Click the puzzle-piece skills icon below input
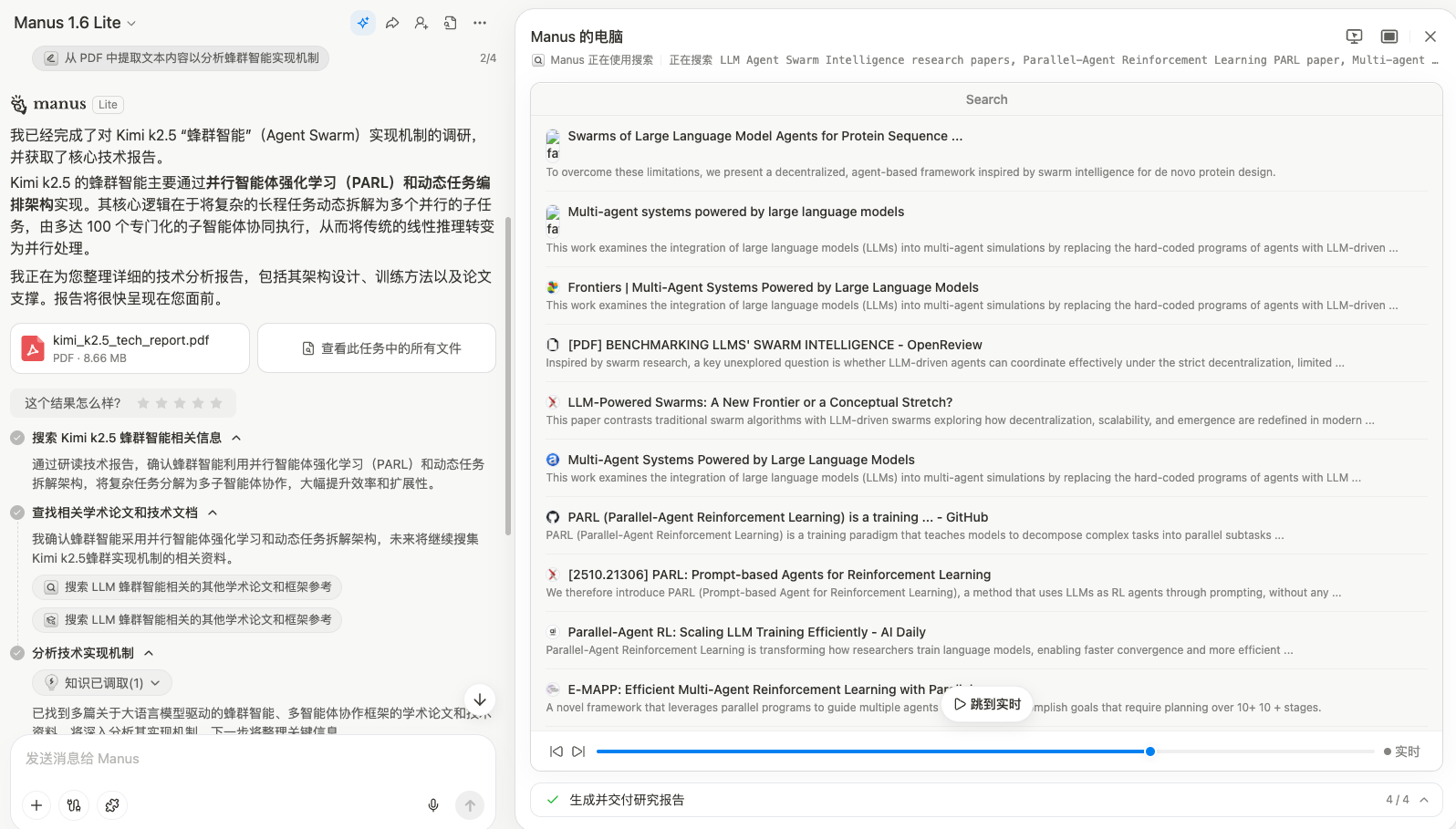The image size is (1456, 829). [x=112, y=805]
